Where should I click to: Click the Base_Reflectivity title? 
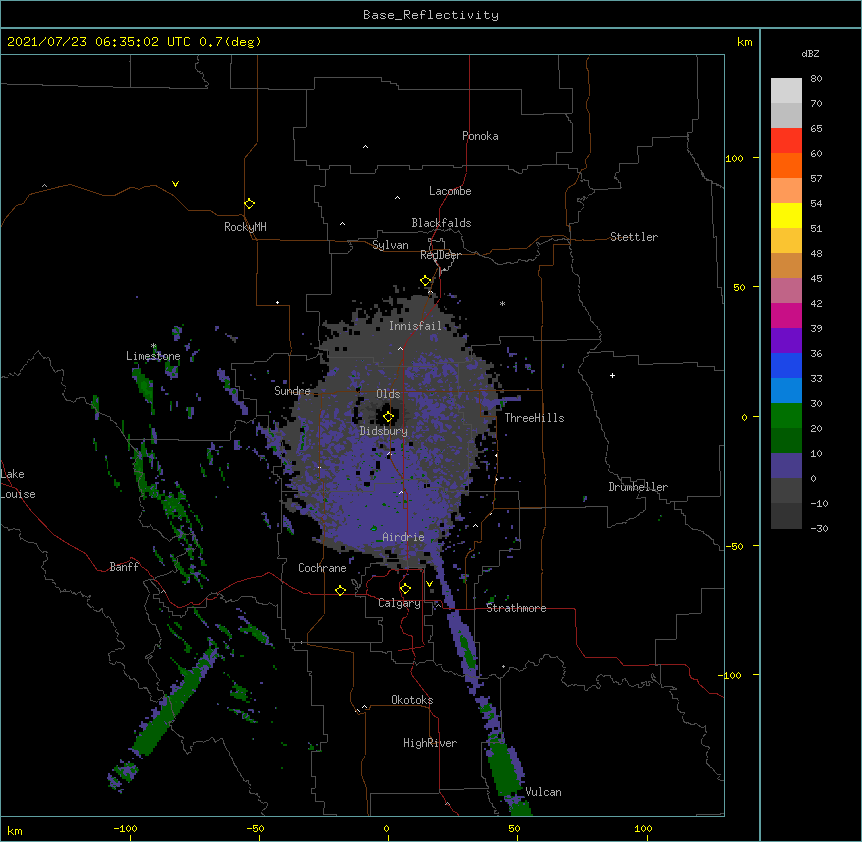point(431,15)
